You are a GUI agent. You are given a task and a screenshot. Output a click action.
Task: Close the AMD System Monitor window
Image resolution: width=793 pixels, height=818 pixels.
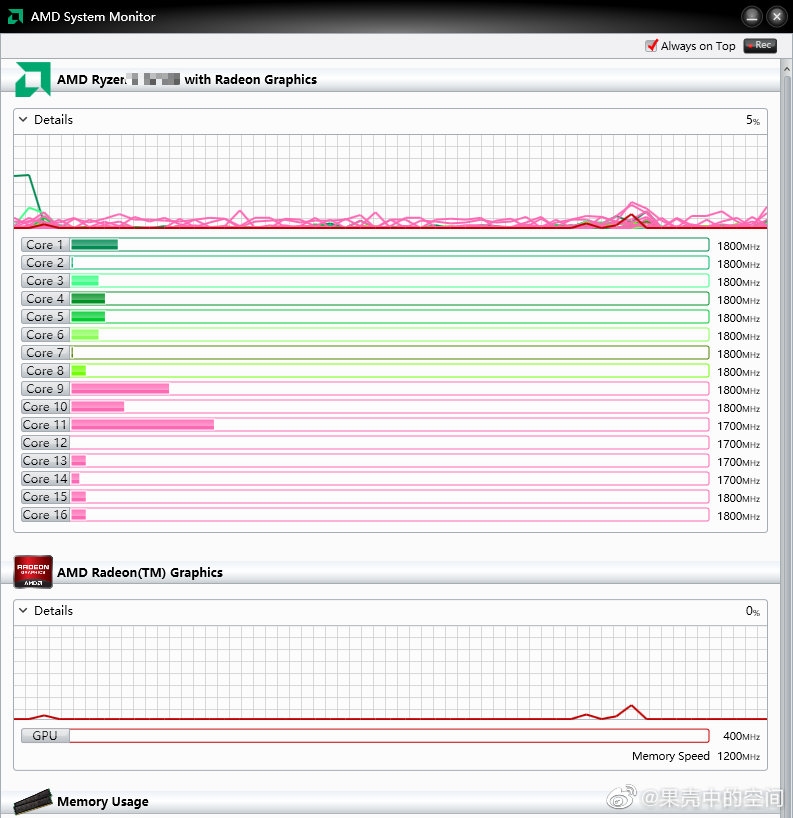click(776, 16)
